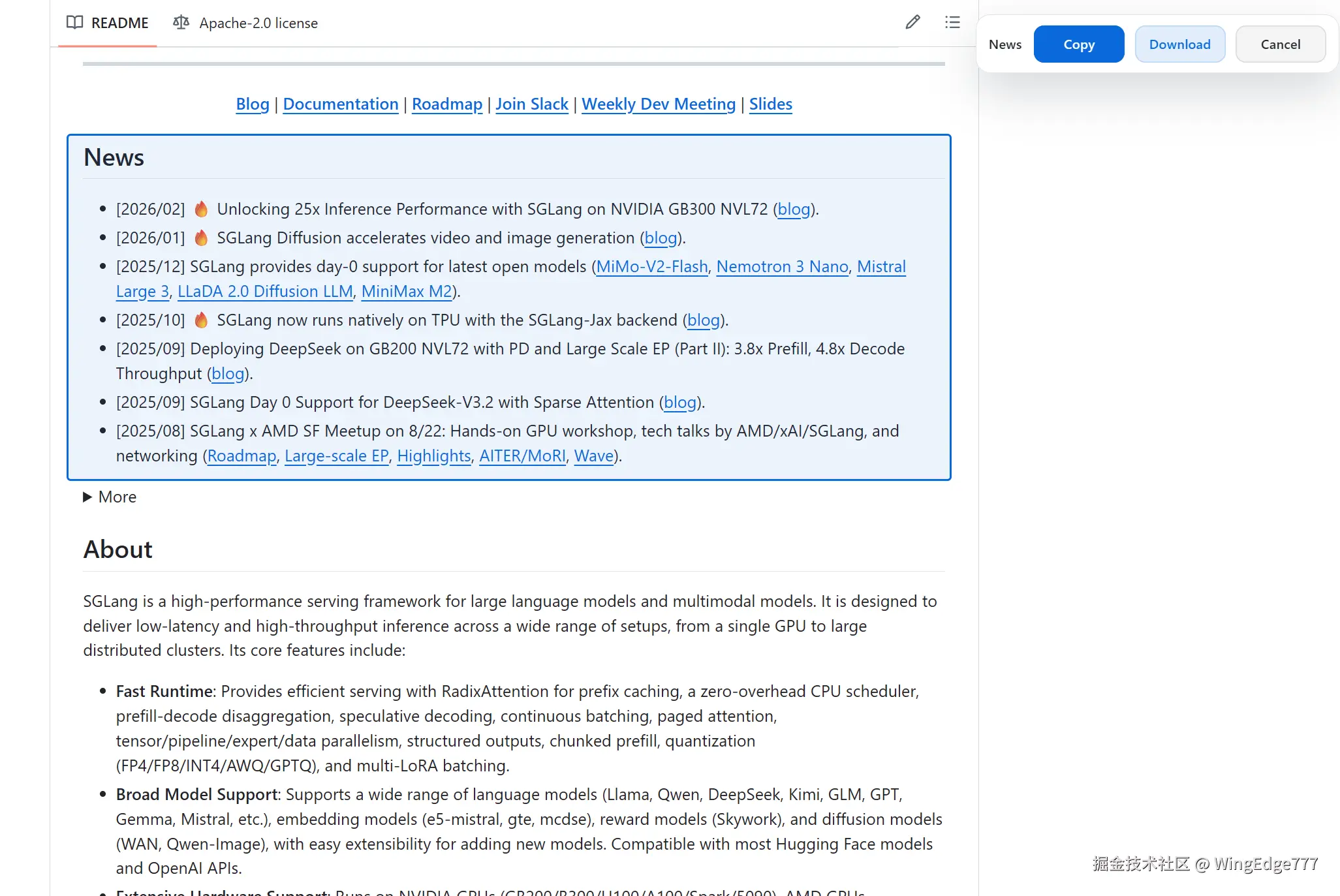
Task: Open the Slides link
Action: pyautogui.click(x=770, y=104)
